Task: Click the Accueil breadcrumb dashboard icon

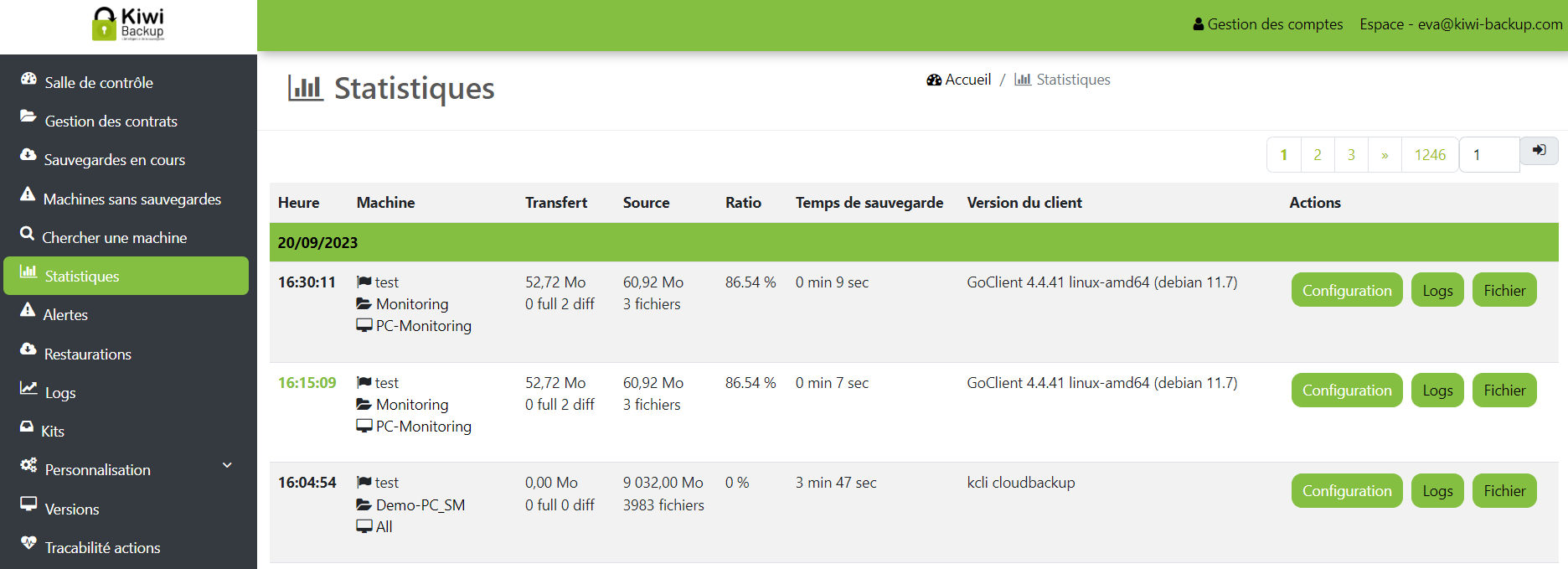Action: (934, 80)
